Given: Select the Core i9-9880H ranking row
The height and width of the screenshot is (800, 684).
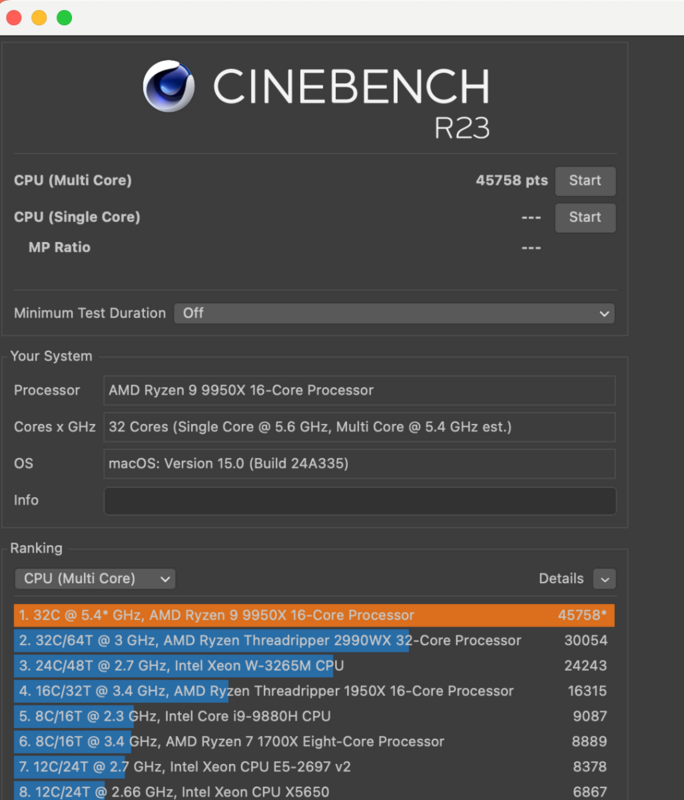Looking at the screenshot, I should point(314,716).
